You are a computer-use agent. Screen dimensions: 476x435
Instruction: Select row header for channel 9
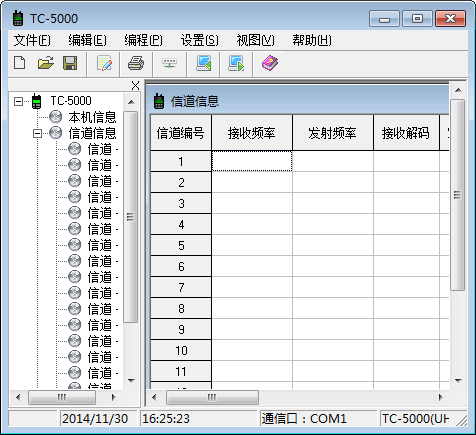tap(181, 329)
